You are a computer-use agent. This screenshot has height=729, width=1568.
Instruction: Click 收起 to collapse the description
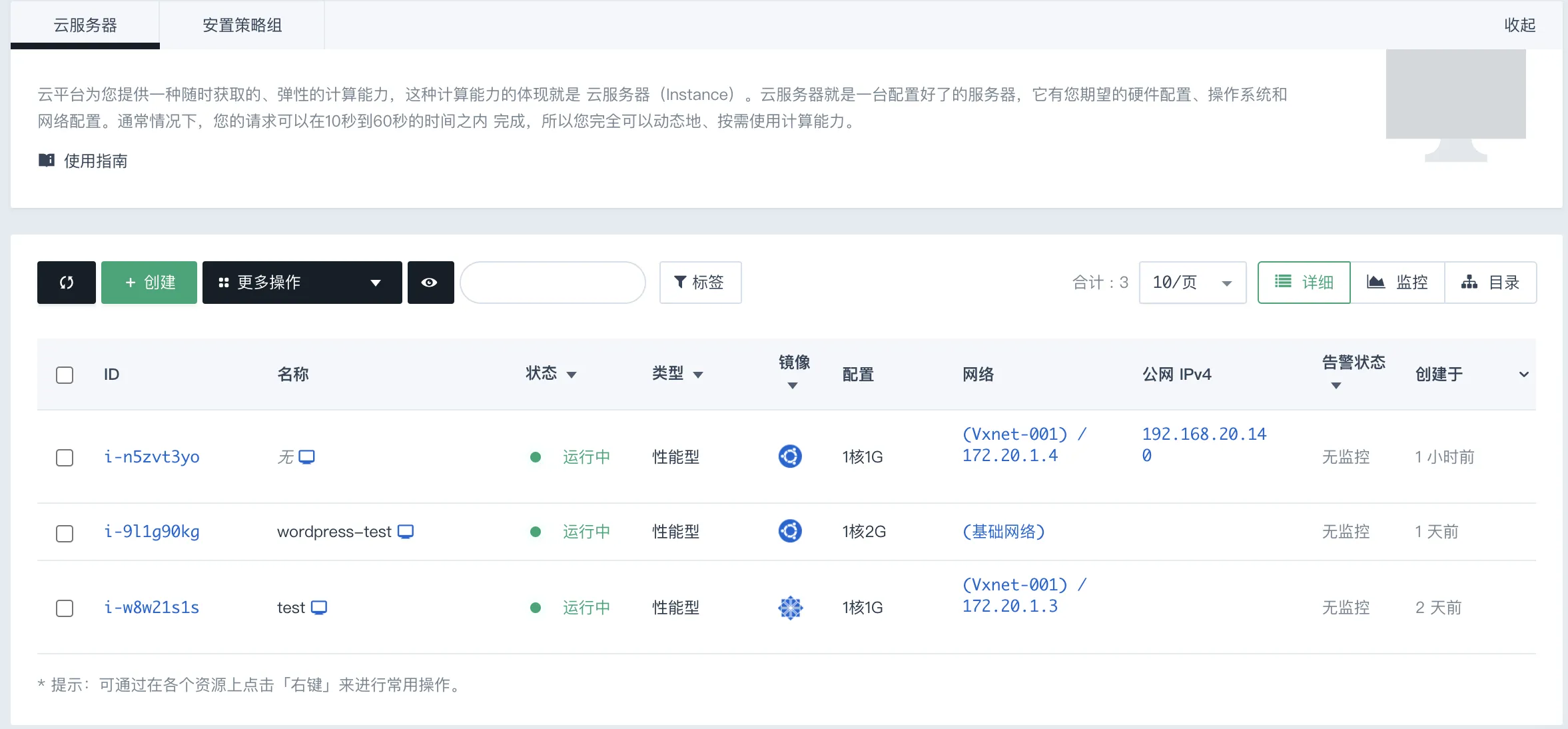pos(1520,25)
